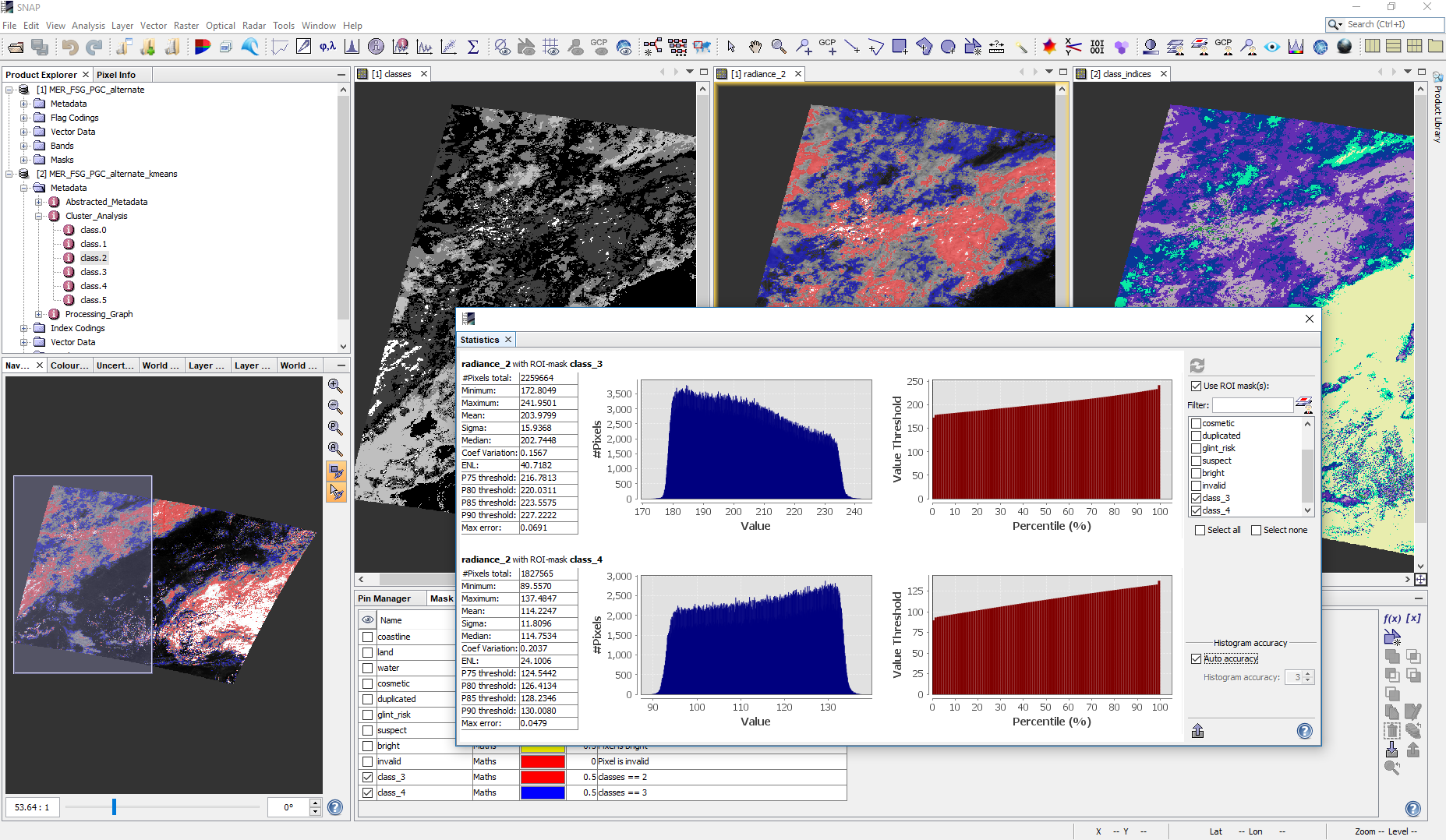1446x840 pixels.
Task: Select the hand panning tool
Action: (x=755, y=48)
